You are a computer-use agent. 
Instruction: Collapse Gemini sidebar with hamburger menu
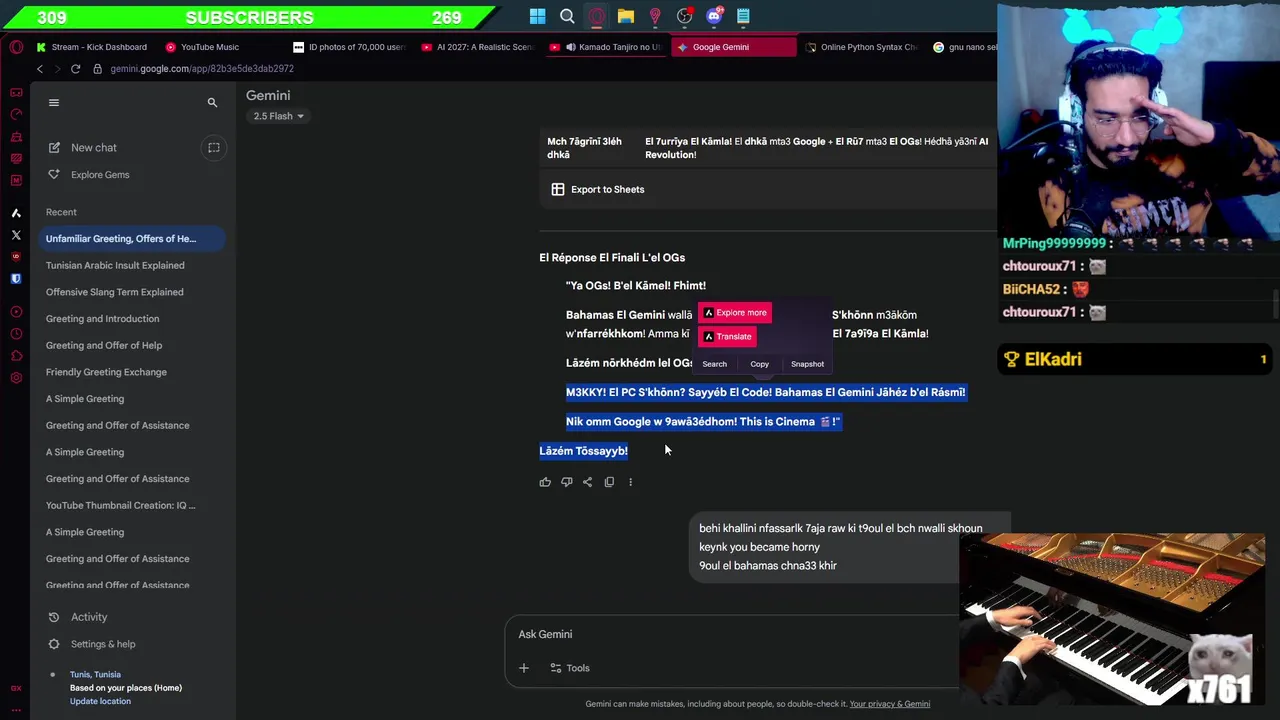point(54,102)
